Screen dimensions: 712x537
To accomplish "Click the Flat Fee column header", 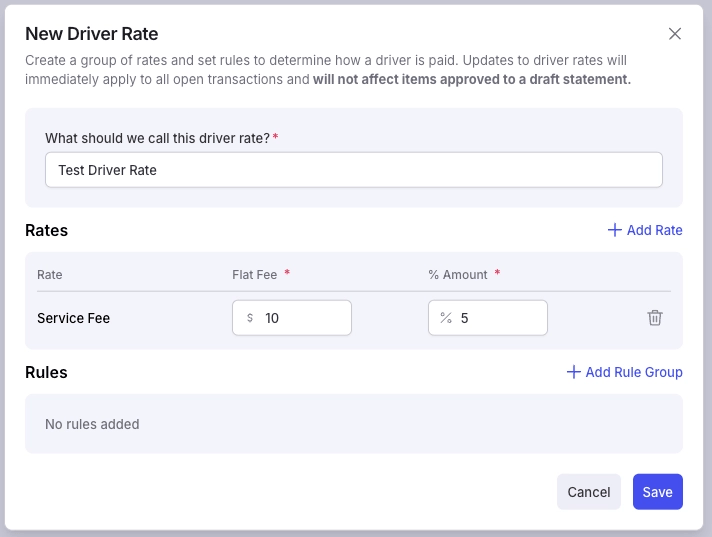I will click(x=254, y=275).
